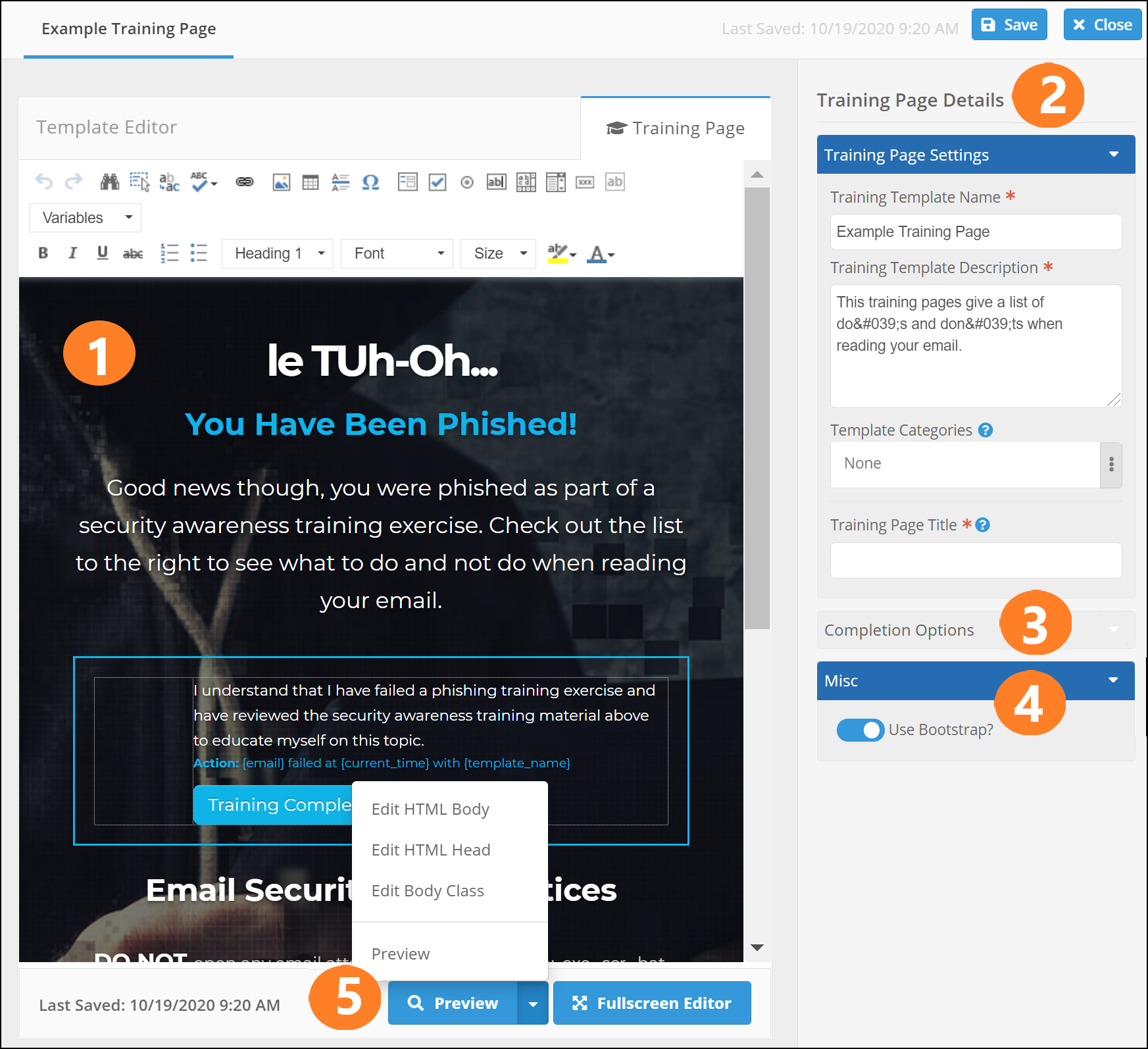Open the Fullscreen Editor
The image size is (1148, 1049).
pos(651,1003)
